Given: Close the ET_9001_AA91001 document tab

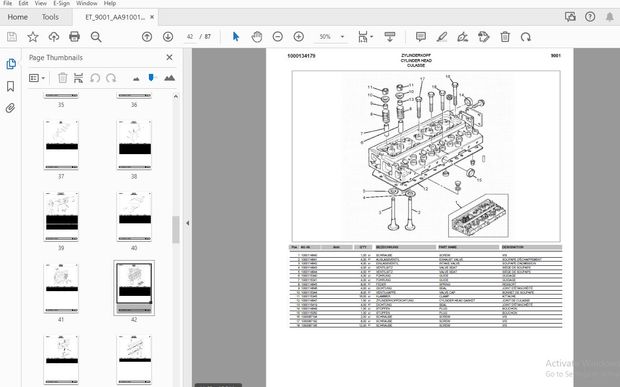Looking at the screenshot, I should click(152, 17).
